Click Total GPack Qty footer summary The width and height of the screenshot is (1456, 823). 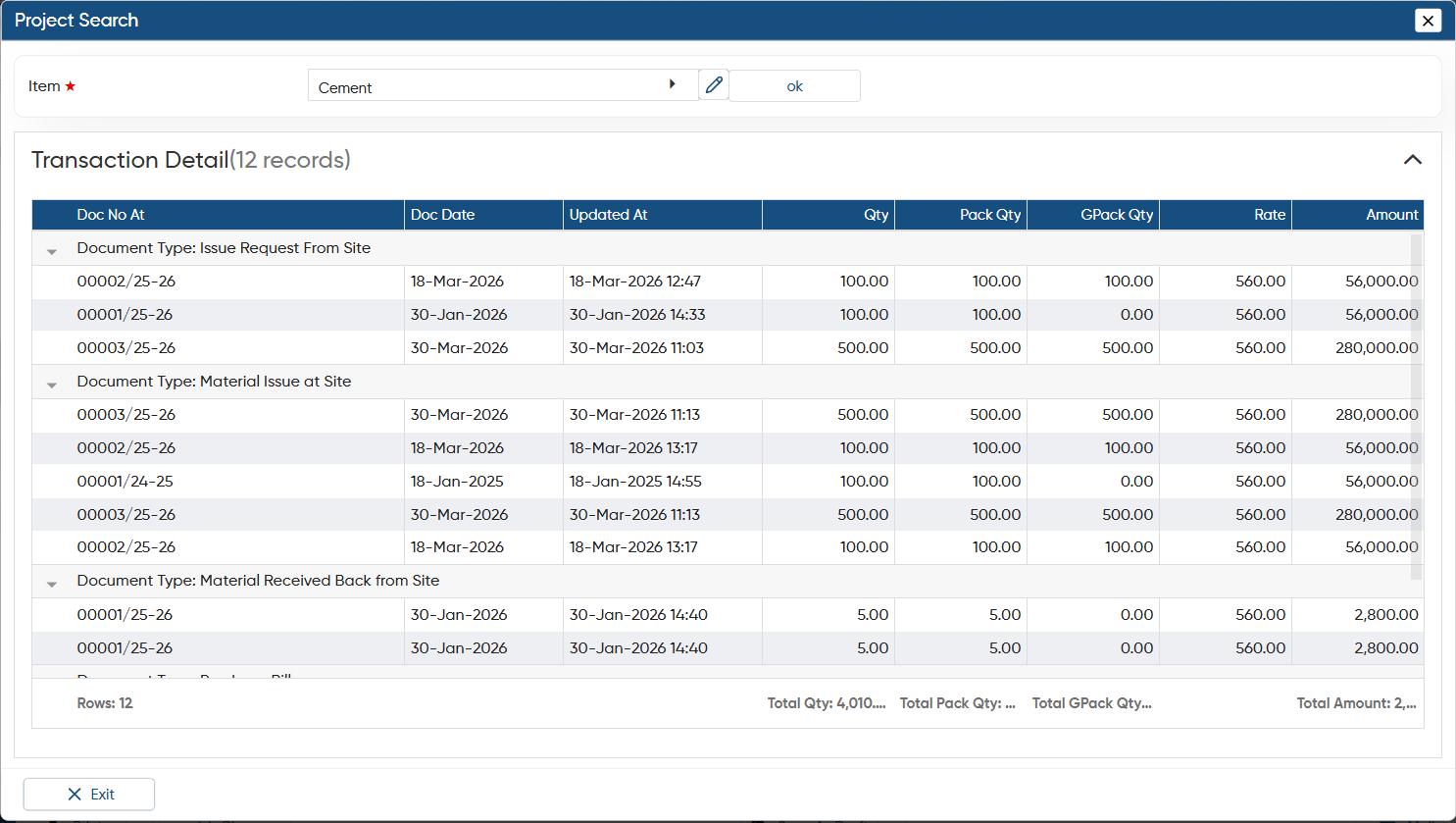(1091, 703)
